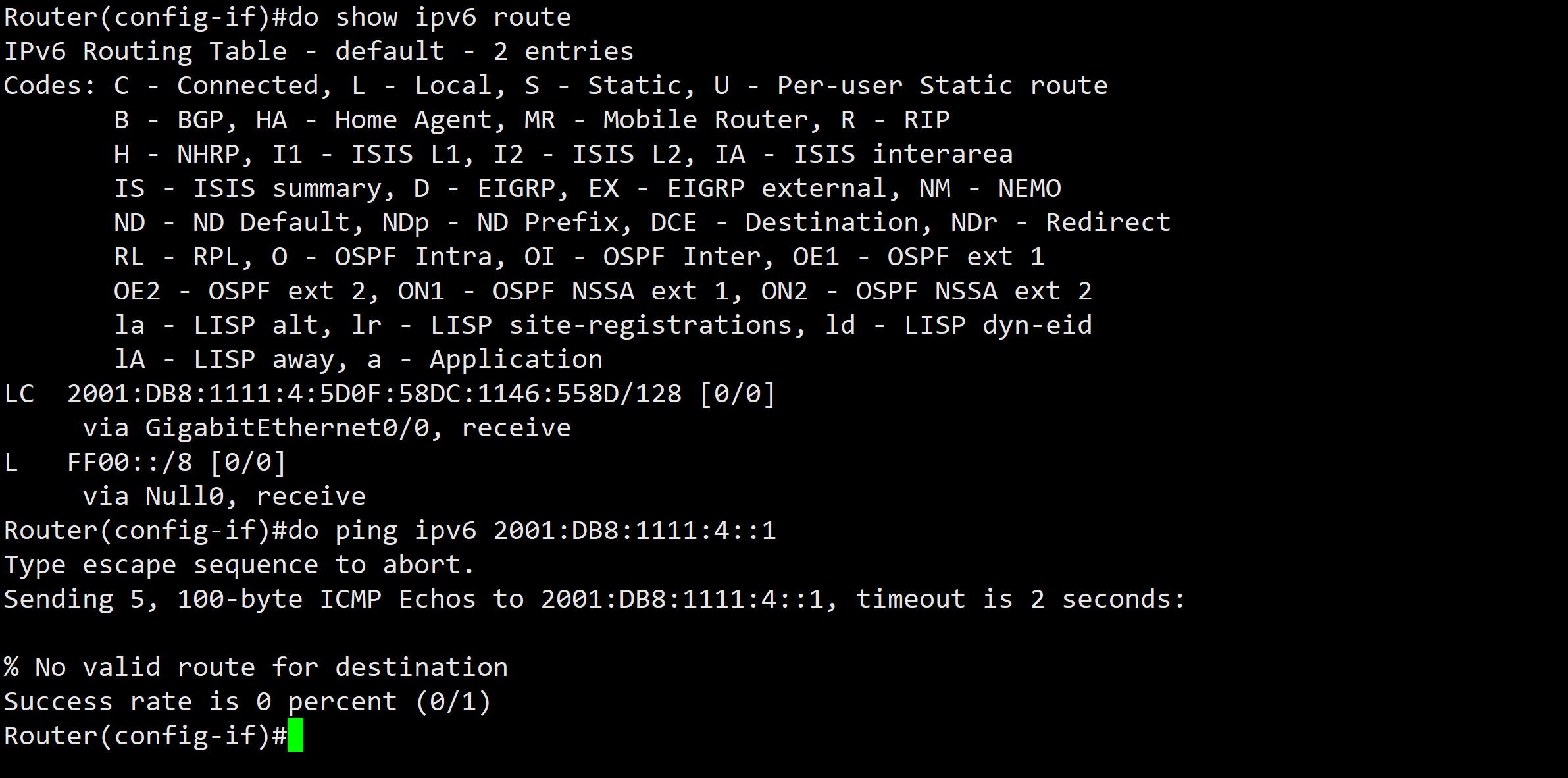Click the 'D - EIGRP' code entry
Screen dimensions: 1568x778
click(x=485, y=188)
